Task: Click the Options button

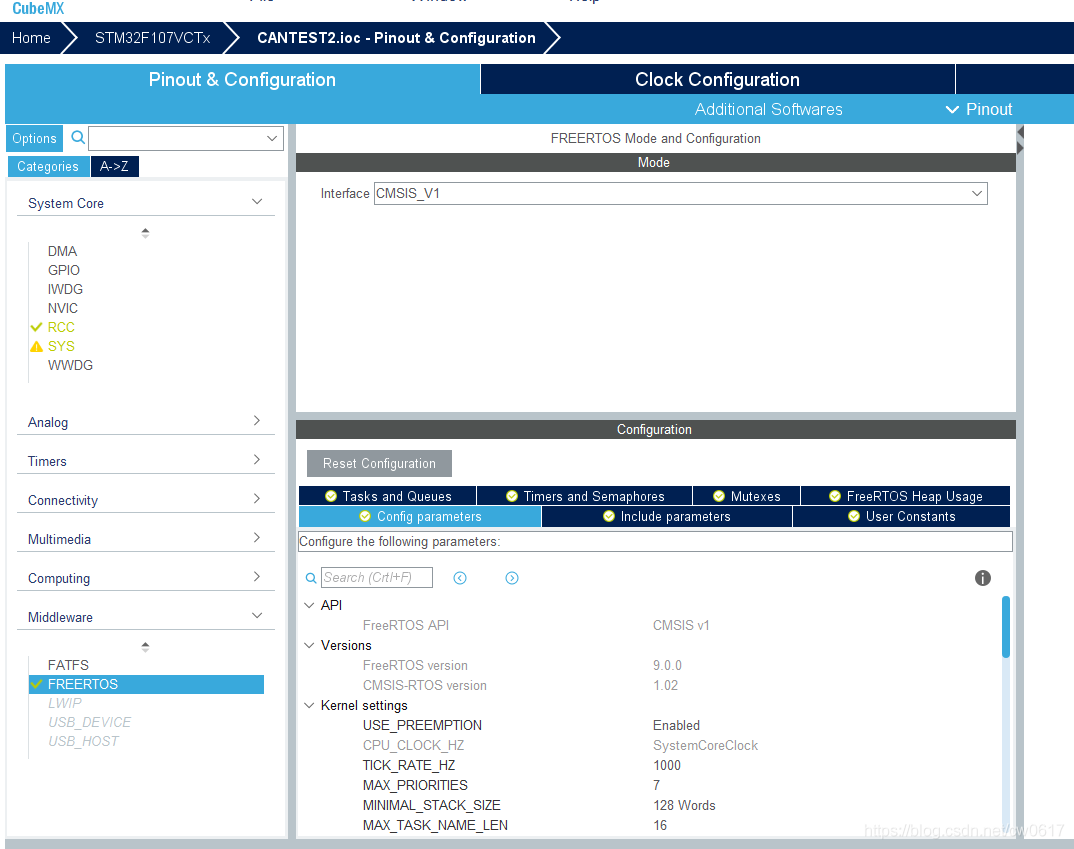Action: 34,138
